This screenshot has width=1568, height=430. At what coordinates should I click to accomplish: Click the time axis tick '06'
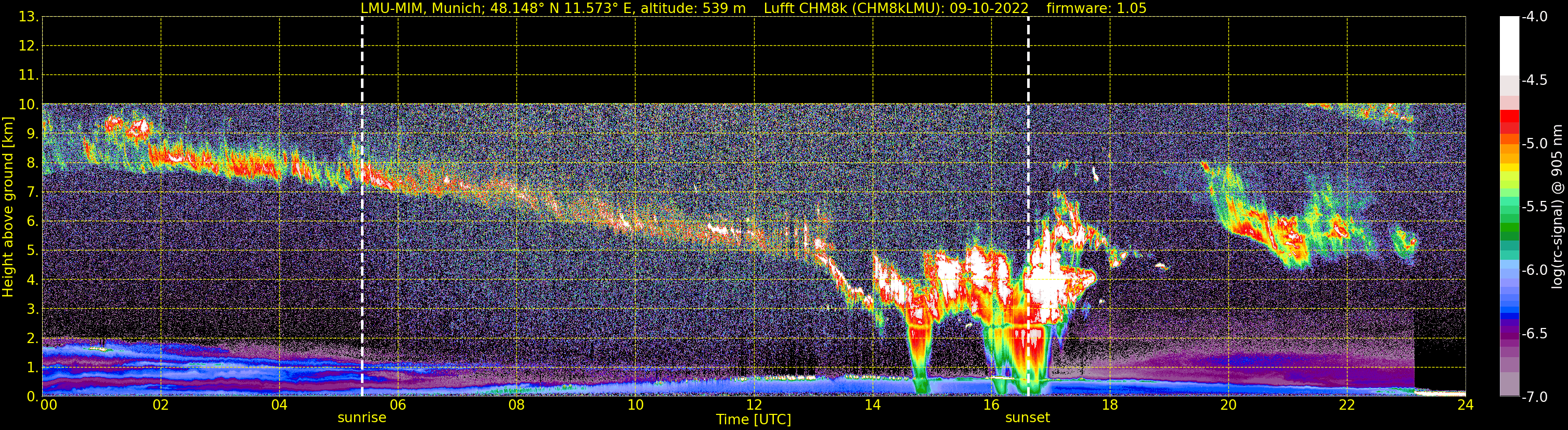398,406
